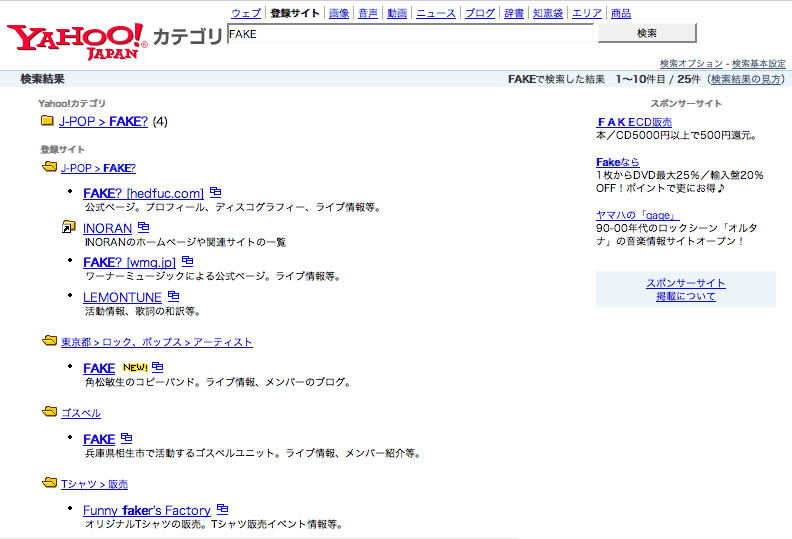Open the Tシャツ > 販売 category link

point(94,484)
